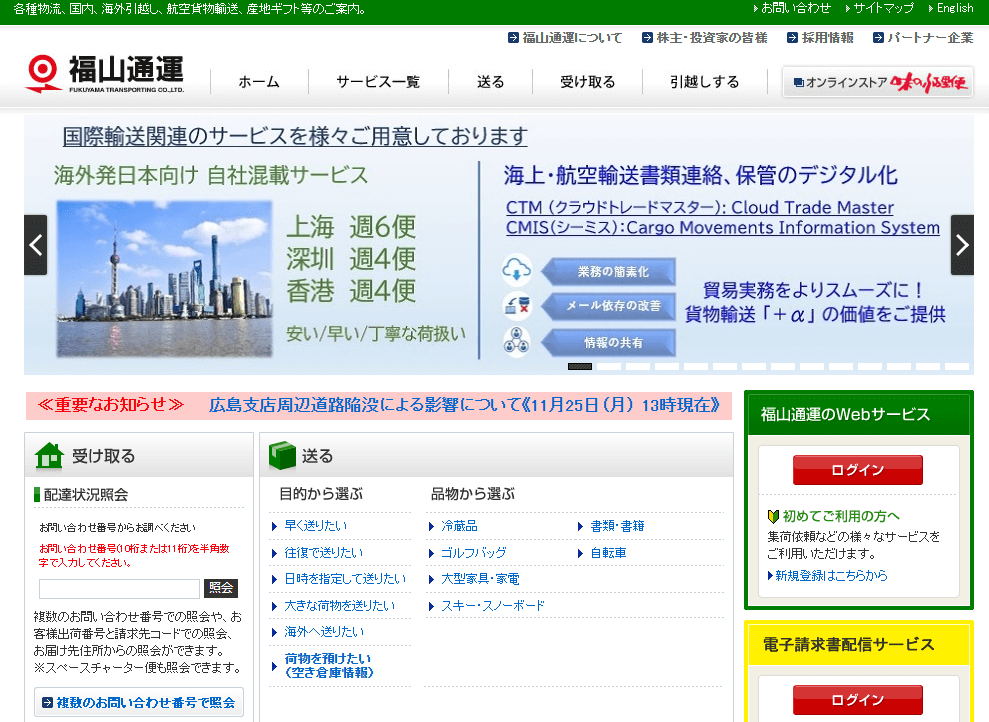Click the 電子請求書配信サービス heading

[848, 644]
